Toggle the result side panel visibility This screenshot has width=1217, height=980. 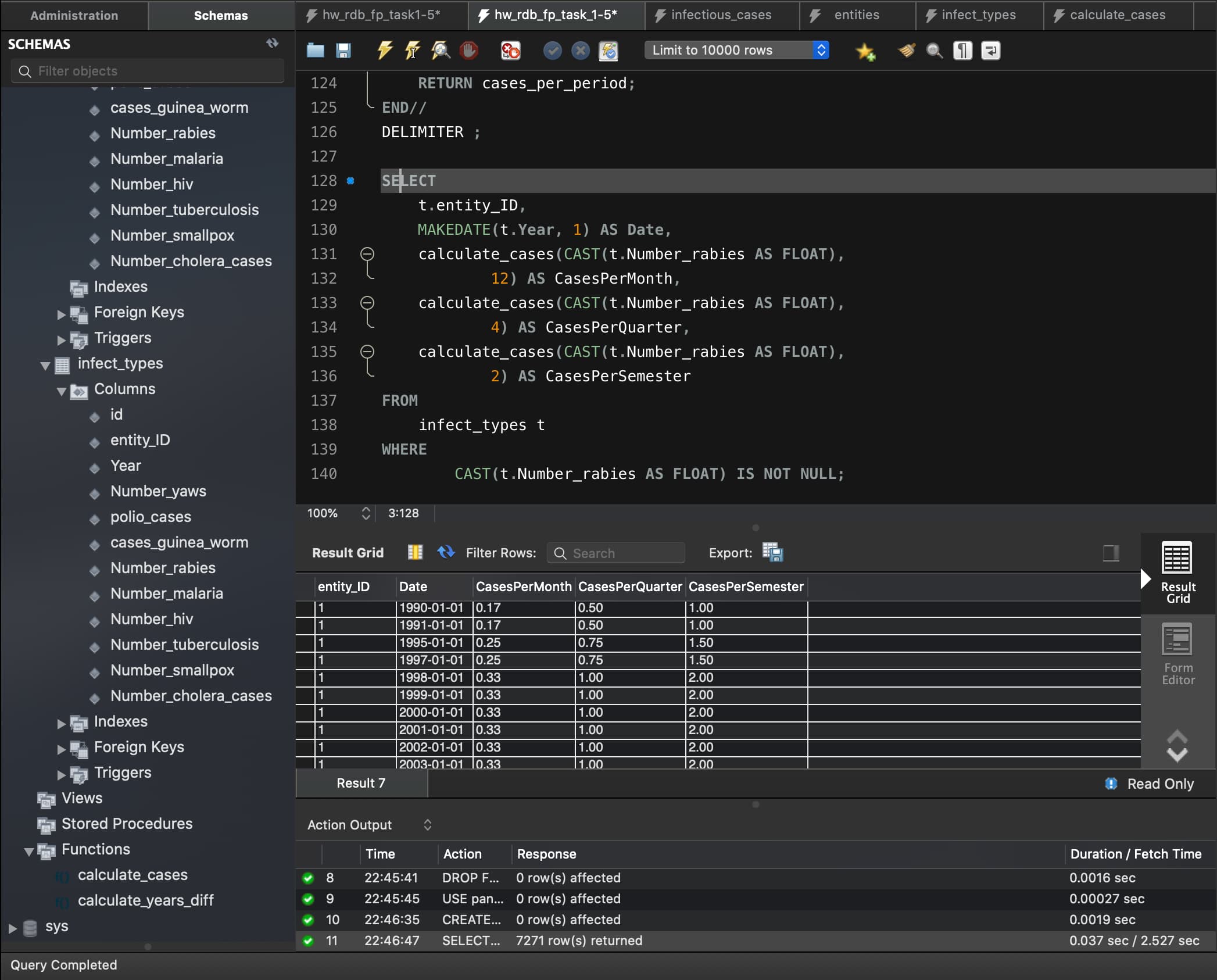click(1111, 552)
